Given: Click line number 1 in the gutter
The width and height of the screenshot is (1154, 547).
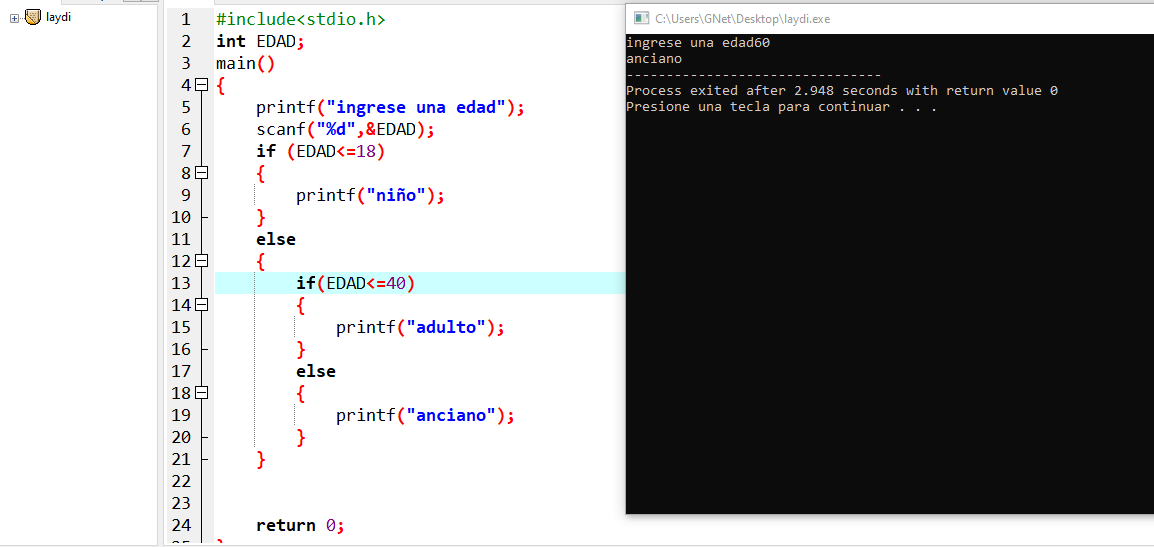Looking at the screenshot, I should coord(185,19).
